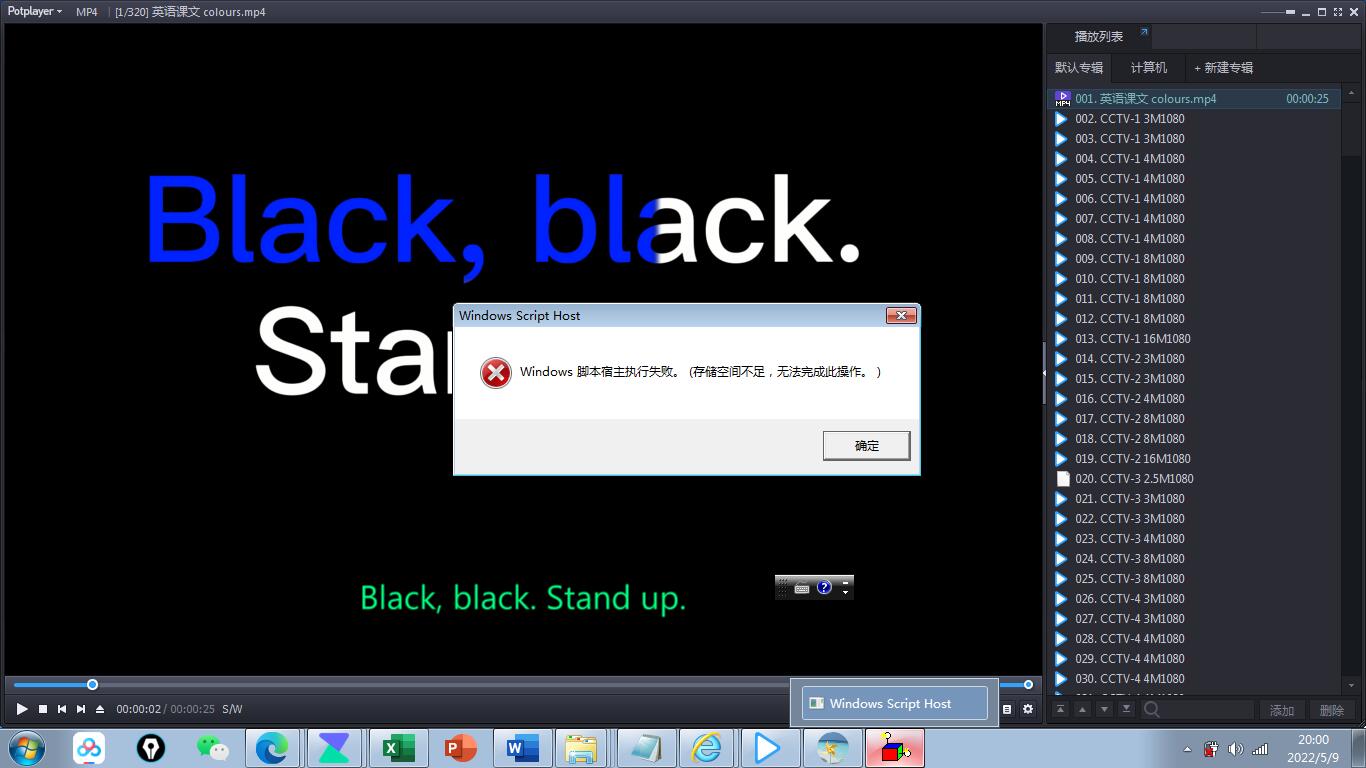This screenshot has width=1366, height=768.
Task: Go to the previous track
Action: [62, 709]
